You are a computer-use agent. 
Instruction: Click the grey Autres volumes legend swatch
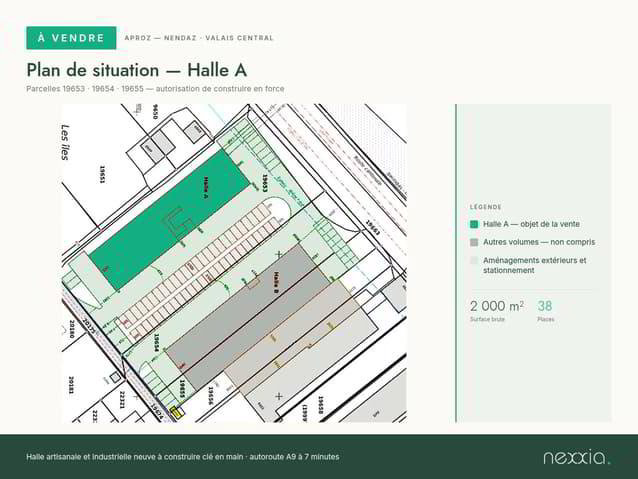(474, 242)
